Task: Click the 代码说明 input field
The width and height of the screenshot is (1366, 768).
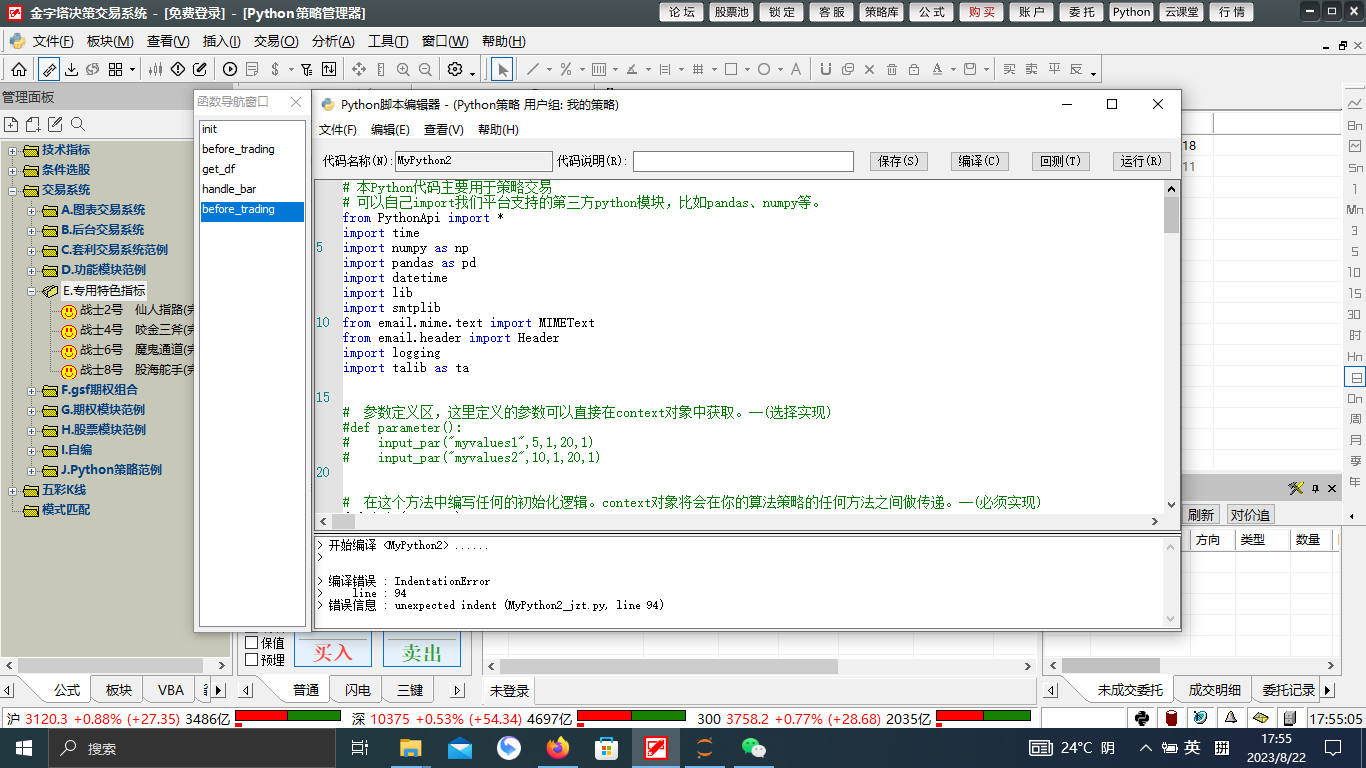Action: [742, 161]
